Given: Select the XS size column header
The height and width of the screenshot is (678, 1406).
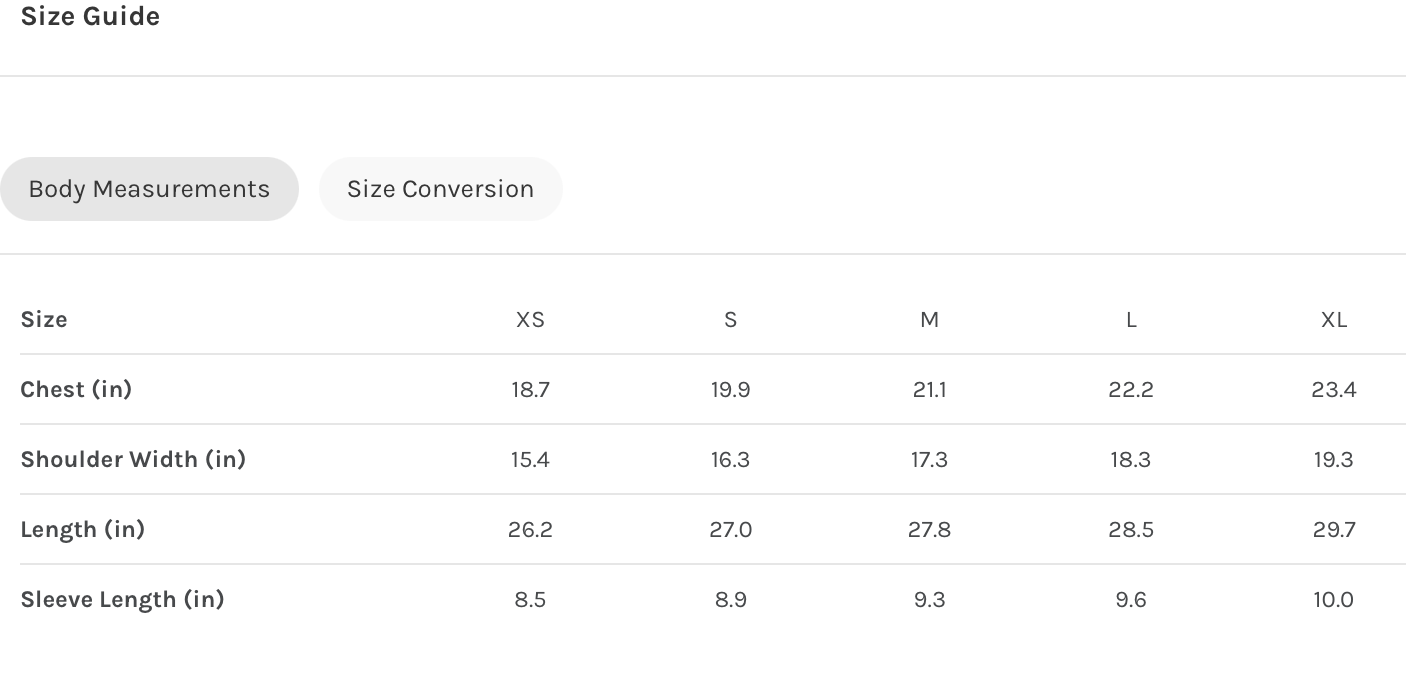Looking at the screenshot, I should point(530,320).
